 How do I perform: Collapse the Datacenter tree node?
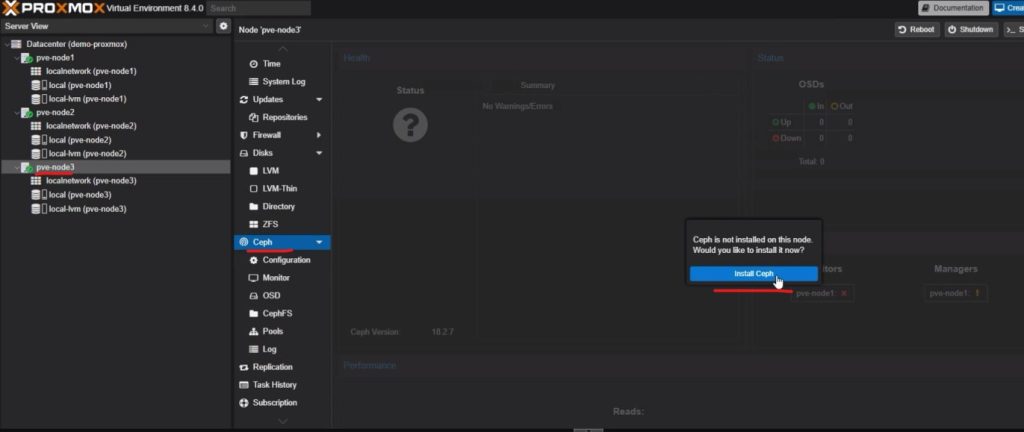pos(7,44)
